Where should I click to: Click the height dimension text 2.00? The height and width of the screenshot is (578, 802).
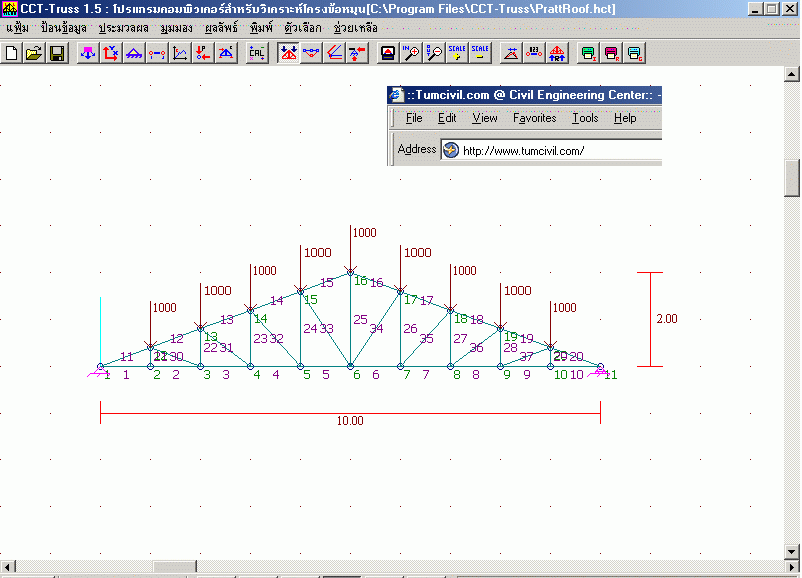click(x=666, y=319)
